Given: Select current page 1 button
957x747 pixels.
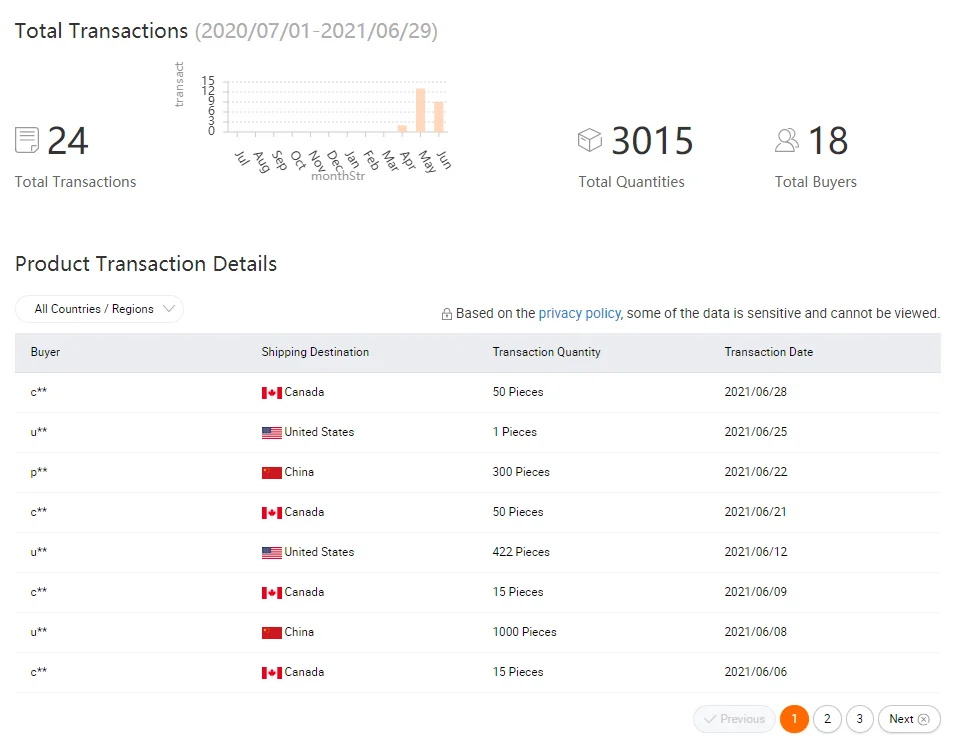Looking at the screenshot, I should pos(794,719).
